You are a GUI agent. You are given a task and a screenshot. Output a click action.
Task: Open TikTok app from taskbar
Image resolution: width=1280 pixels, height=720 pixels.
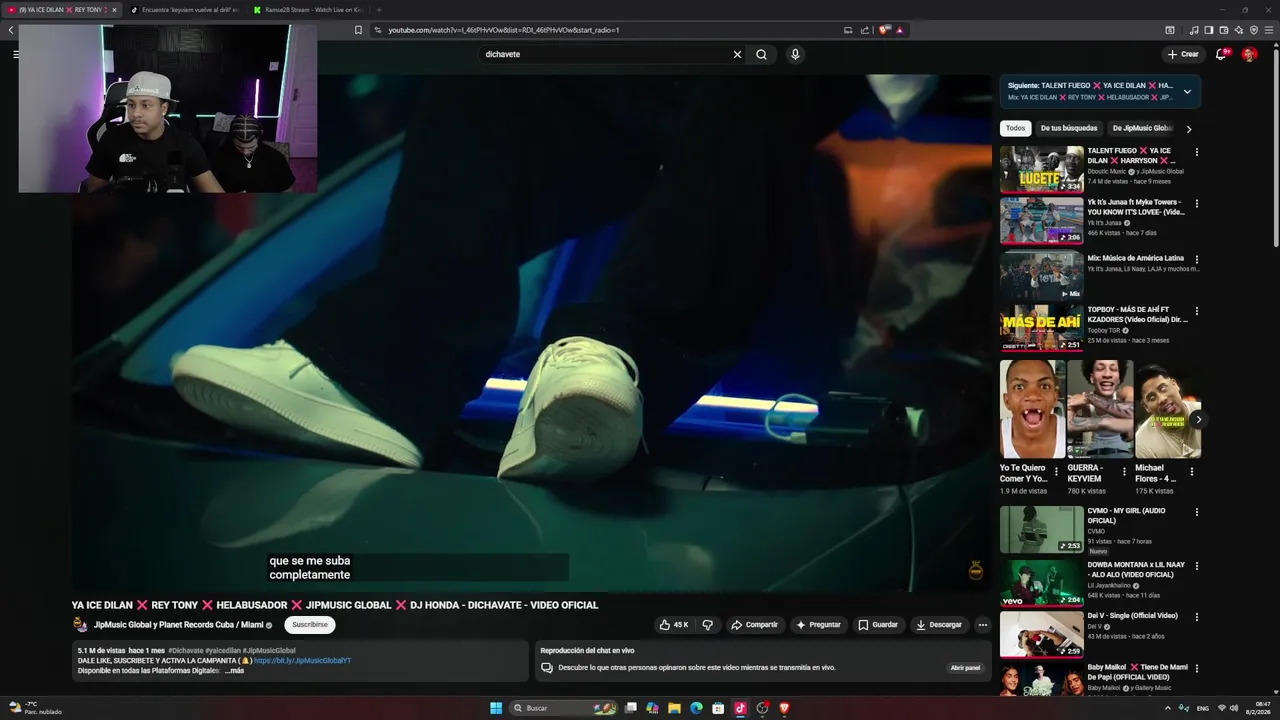pos(740,708)
